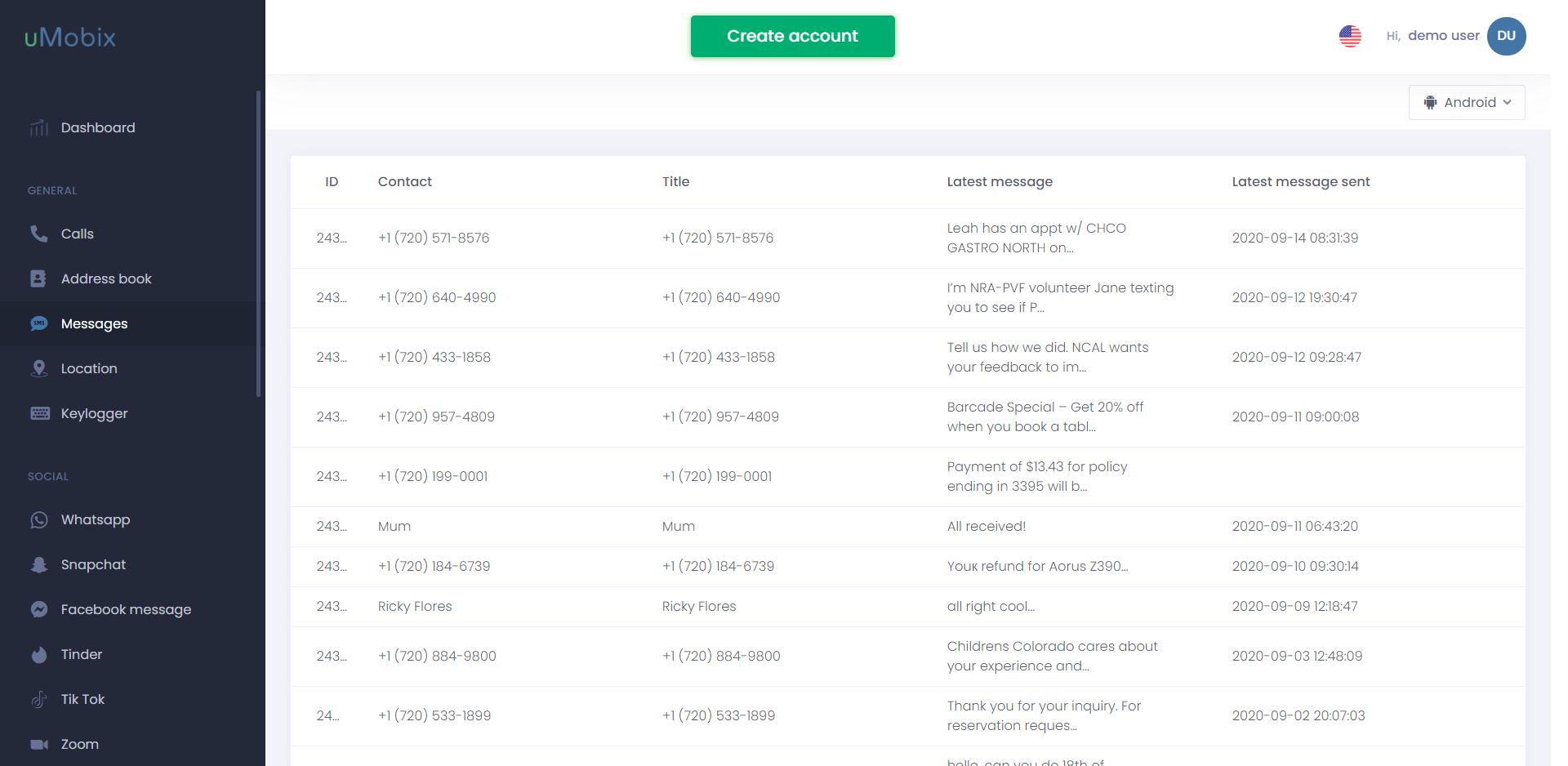Open the Ricky Flores contact cell

[415, 606]
